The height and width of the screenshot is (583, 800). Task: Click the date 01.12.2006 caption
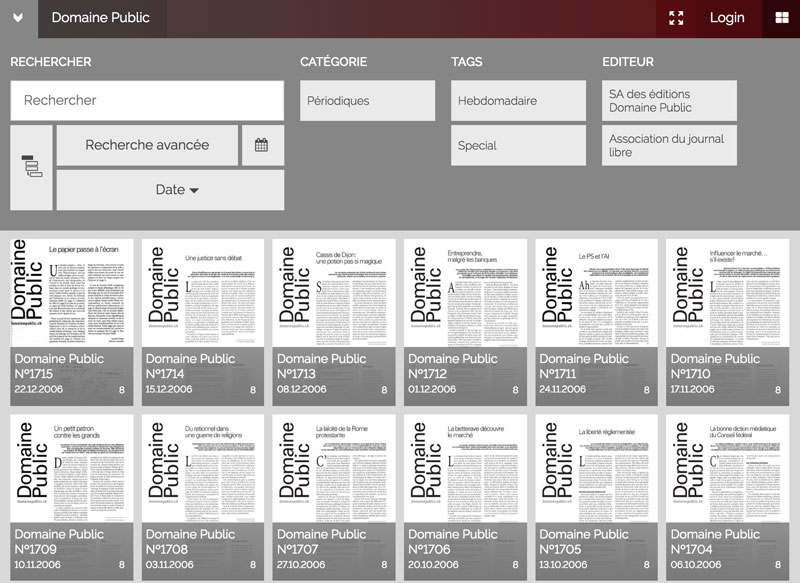point(432,389)
